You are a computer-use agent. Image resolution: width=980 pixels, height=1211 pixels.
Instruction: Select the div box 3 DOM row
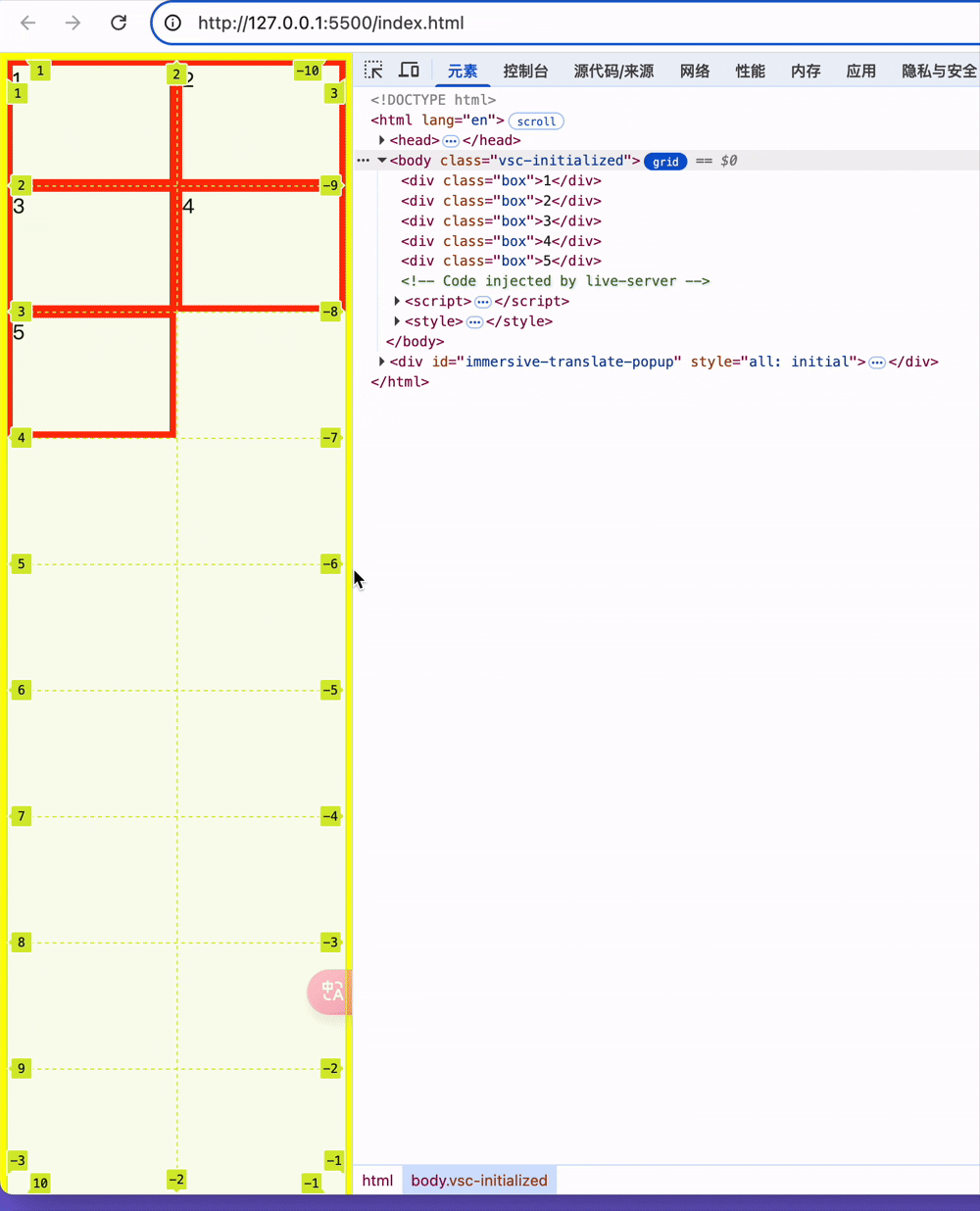[501, 220]
